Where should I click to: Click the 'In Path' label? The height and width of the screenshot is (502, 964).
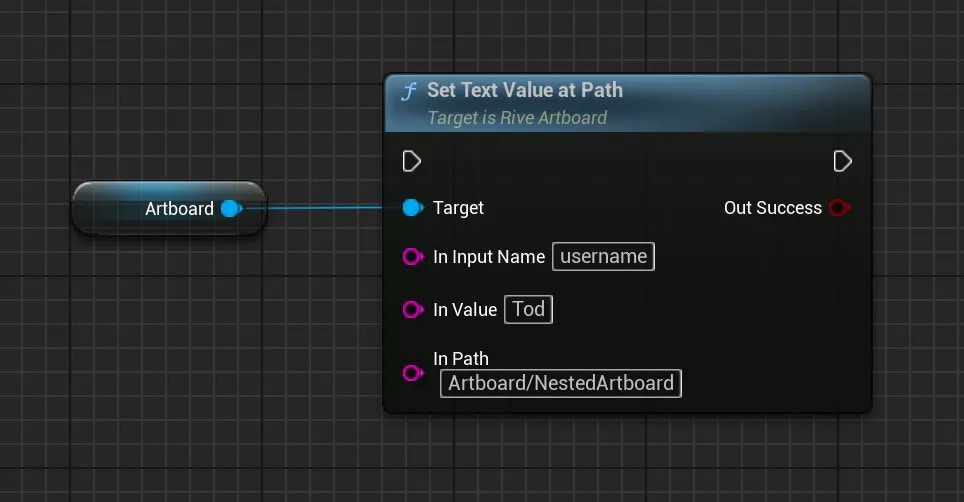460,358
